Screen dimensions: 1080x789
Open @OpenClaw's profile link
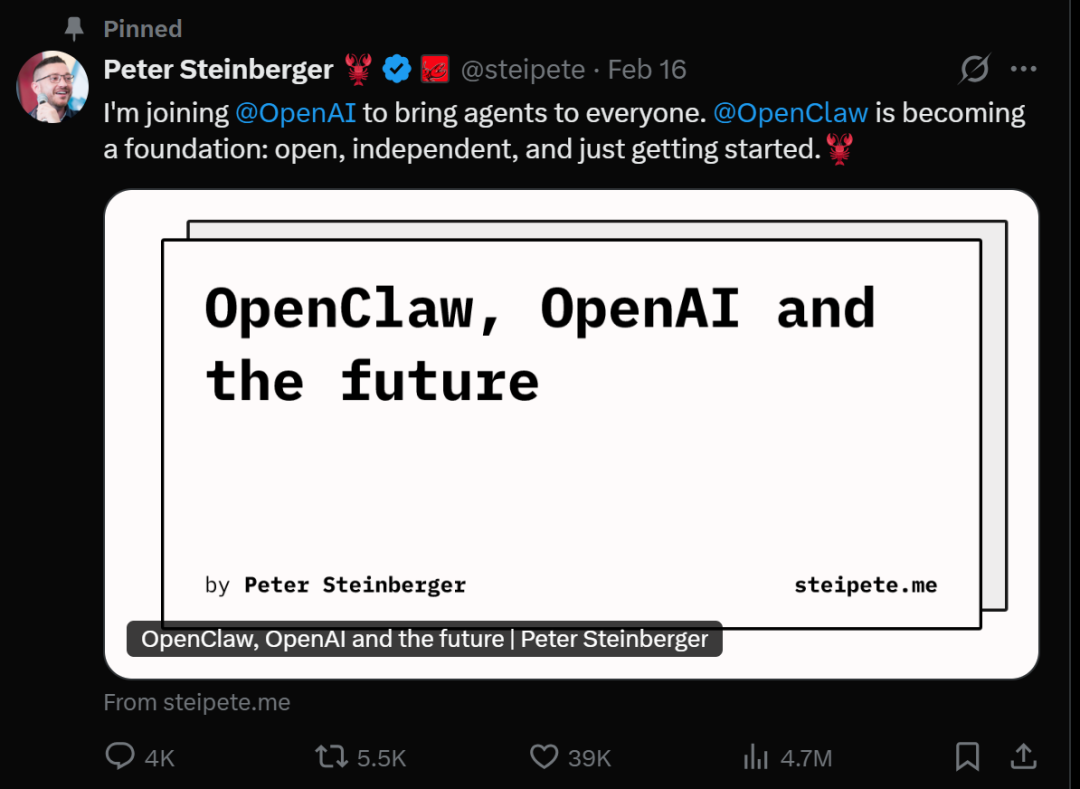(790, 113)
